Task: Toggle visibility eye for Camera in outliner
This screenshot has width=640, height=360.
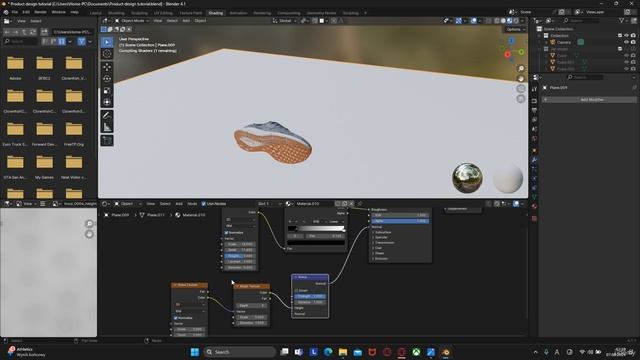Action: [627, 42]
